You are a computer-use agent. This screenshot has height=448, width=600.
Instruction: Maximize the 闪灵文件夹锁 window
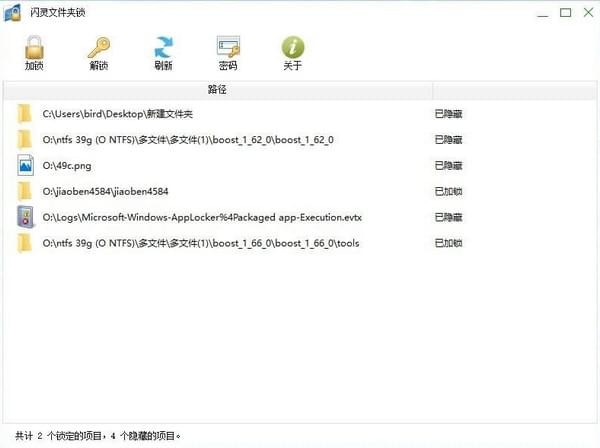tap(566, 13)
